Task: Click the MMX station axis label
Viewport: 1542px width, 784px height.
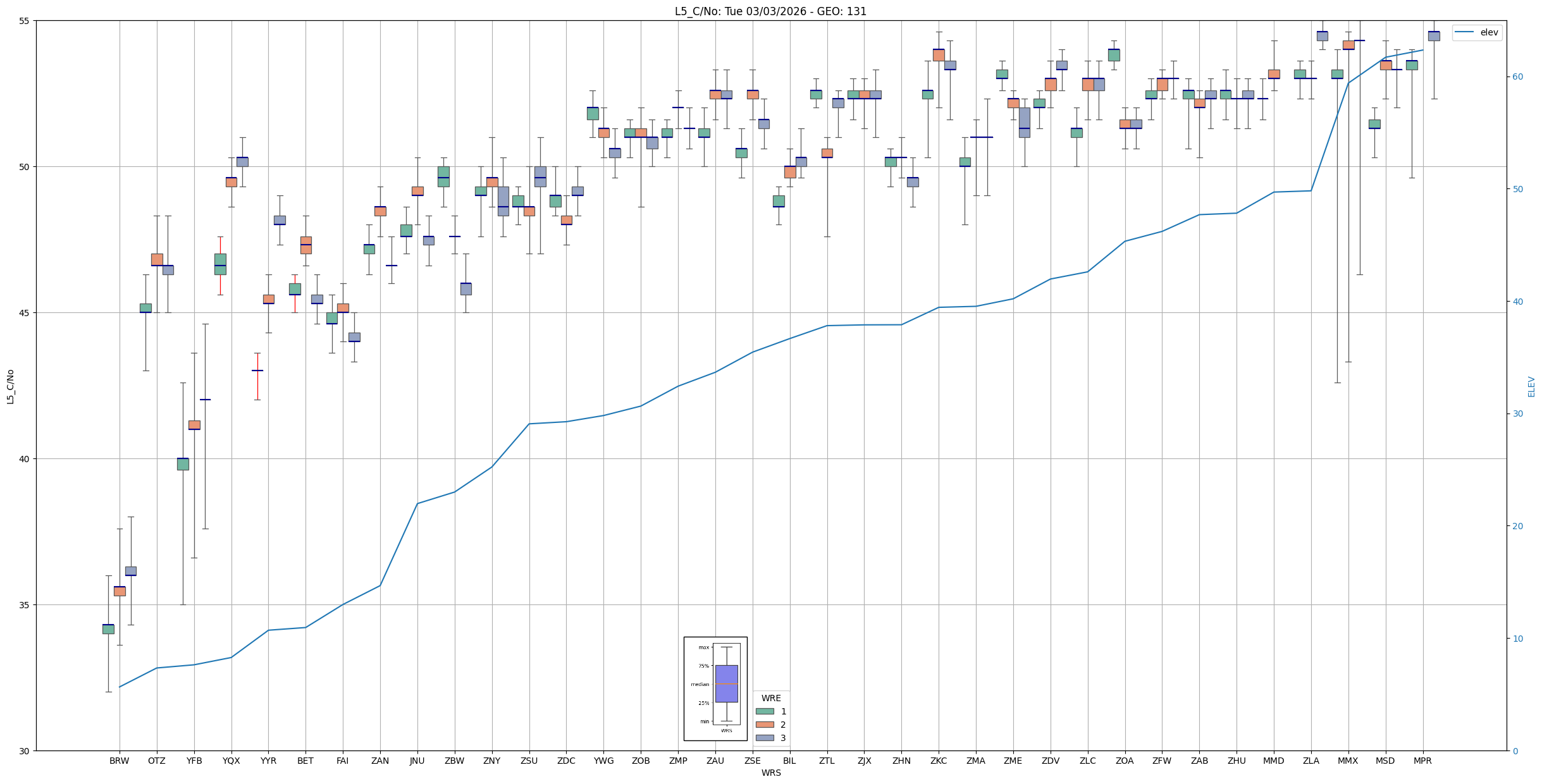Action: (x=1348, y=761)
